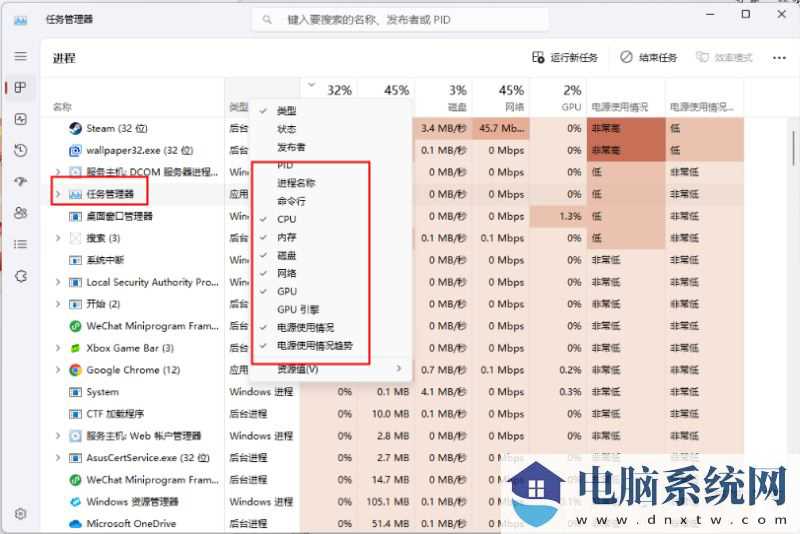800x534 pixels.
Task: Click the CTF 加载程序 process icon
Action: tap(75, 414)
